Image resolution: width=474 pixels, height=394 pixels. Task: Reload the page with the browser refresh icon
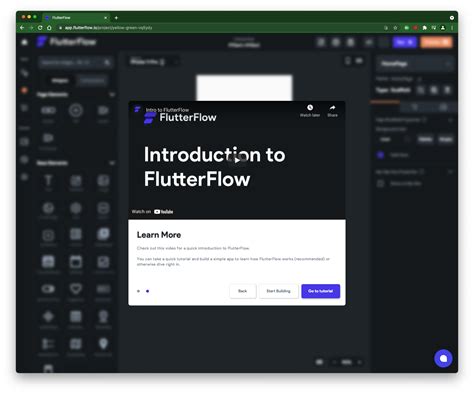[40, 28]
